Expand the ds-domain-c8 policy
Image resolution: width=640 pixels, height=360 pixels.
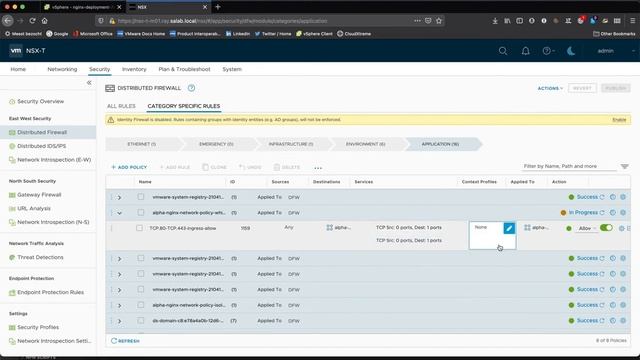[x=119, y=321]
